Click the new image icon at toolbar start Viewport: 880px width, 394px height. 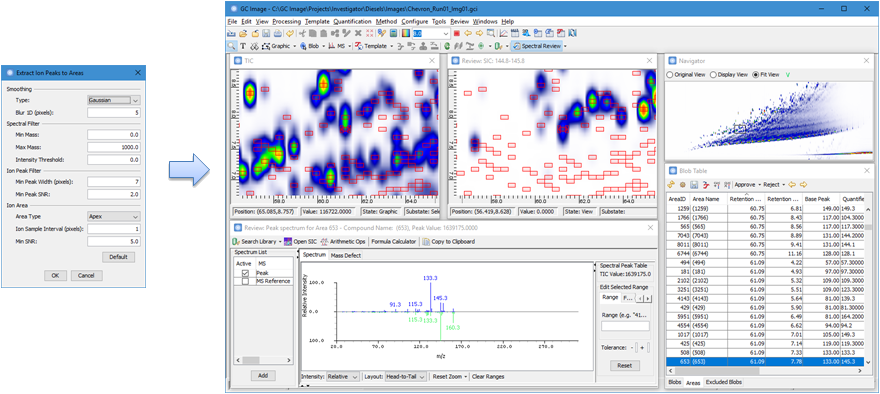[231, 34]
